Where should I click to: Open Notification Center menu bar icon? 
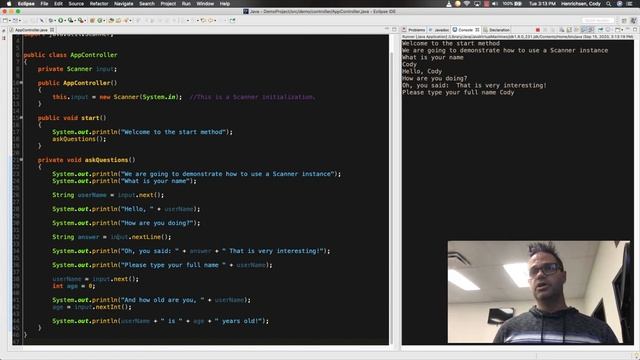pos(629,4)
